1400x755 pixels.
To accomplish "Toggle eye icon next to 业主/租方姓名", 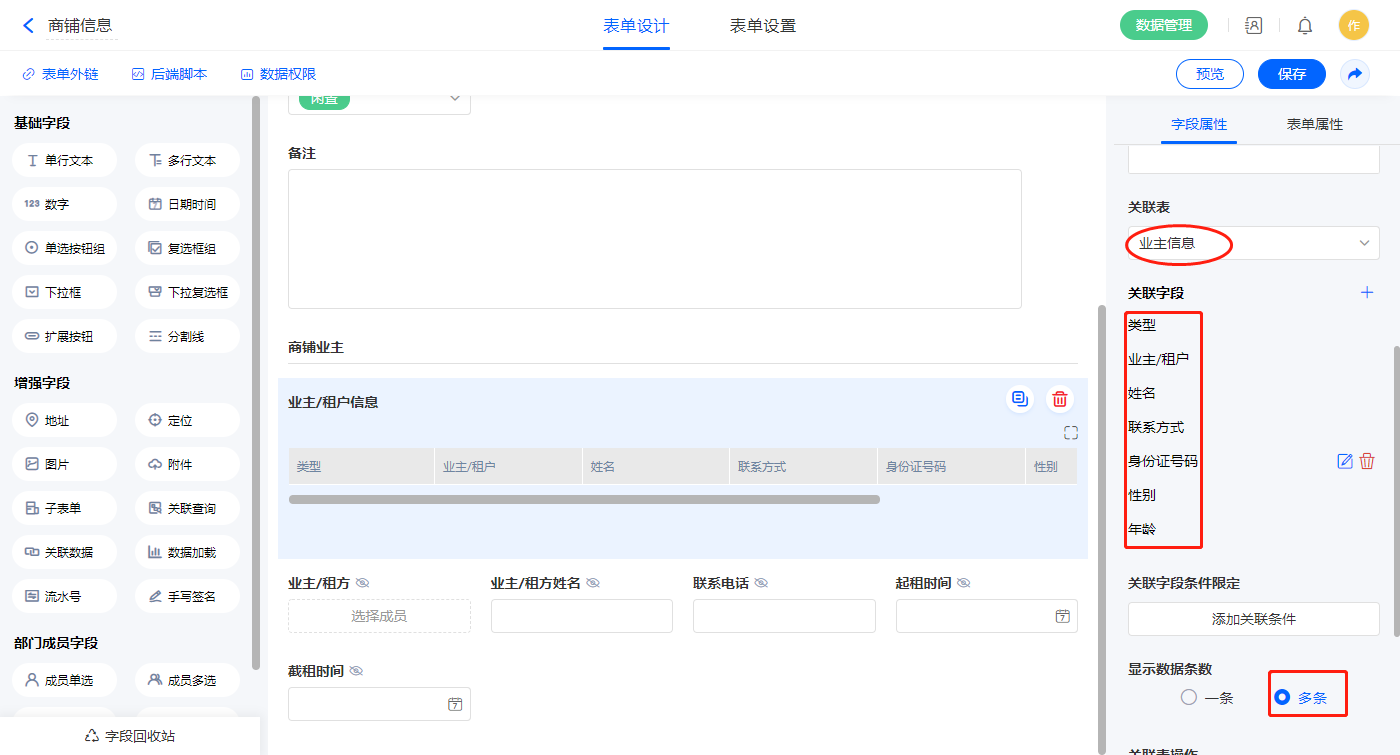I will pyautogui.click(x=593, y=583).
